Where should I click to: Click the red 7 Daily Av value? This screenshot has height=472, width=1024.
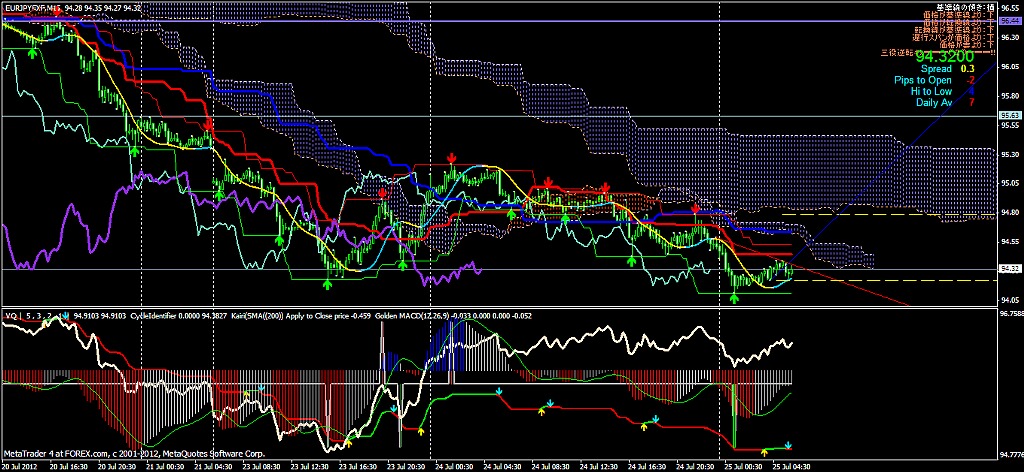971,102
